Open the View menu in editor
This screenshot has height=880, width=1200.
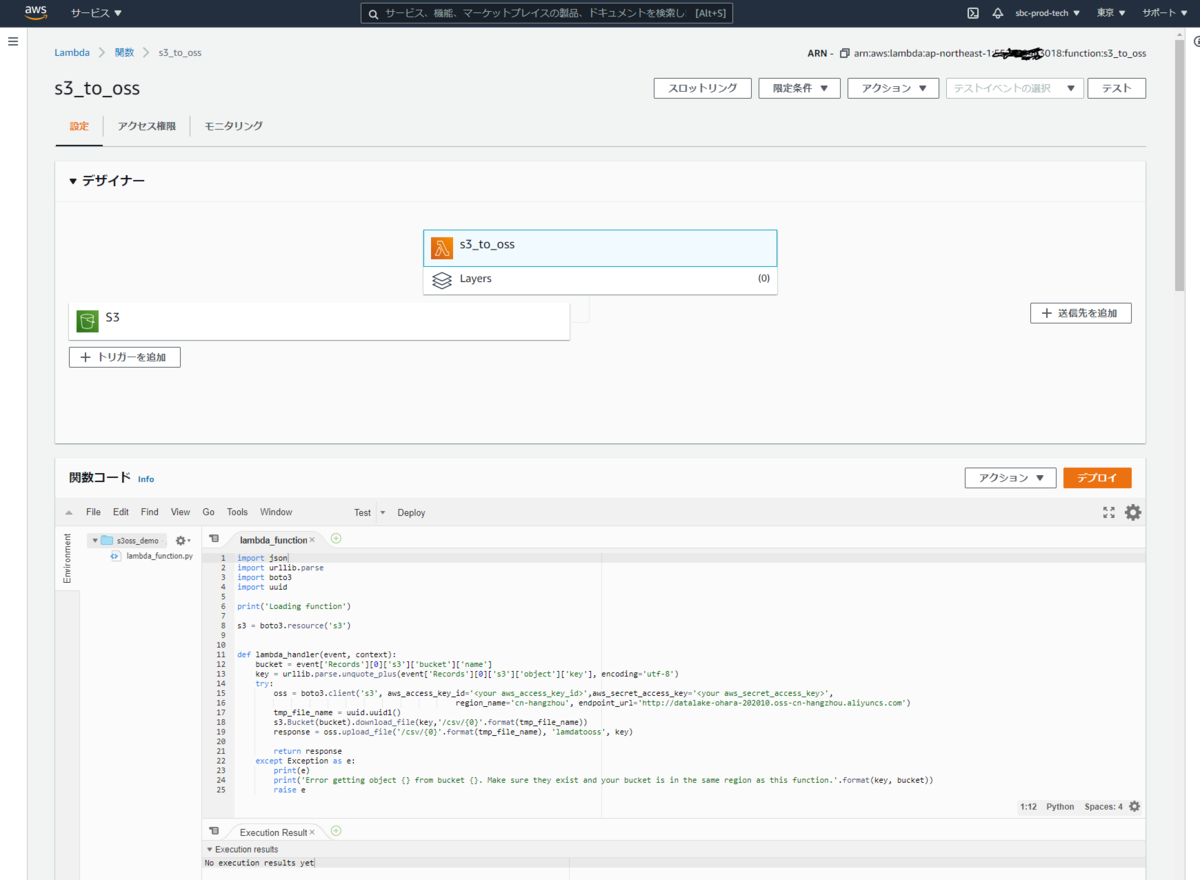click(180, 512)
